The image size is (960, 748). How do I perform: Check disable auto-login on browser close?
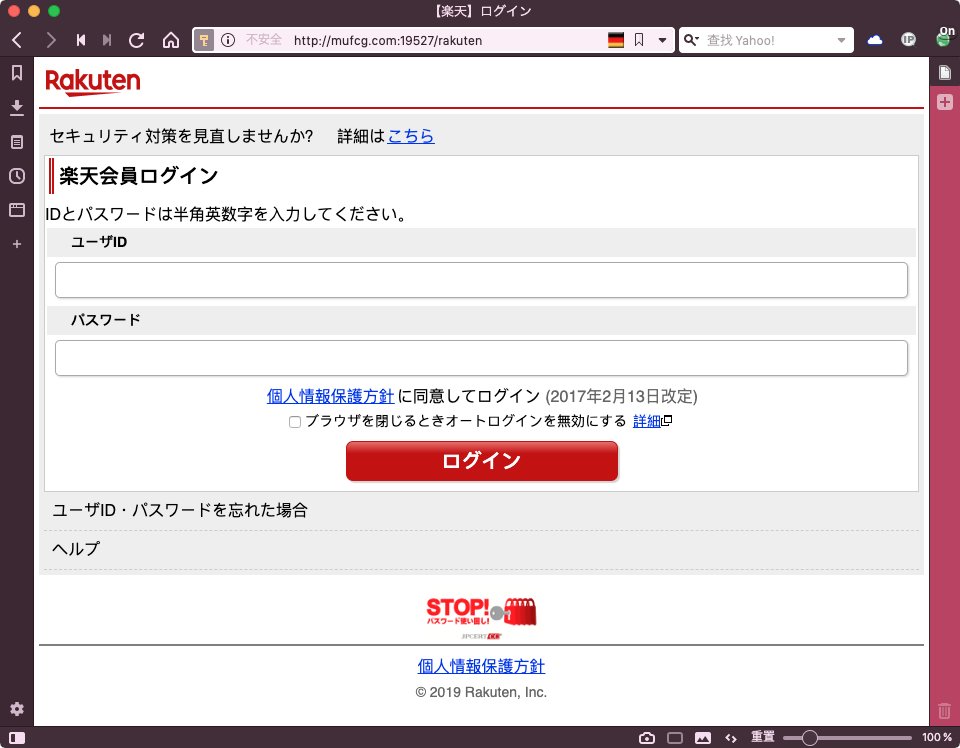tap(295, 422)
